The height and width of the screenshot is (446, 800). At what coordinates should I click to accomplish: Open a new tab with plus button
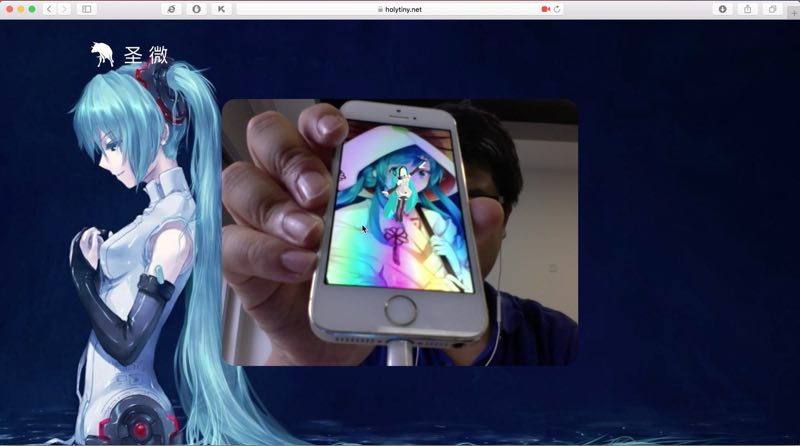(794, 13)
